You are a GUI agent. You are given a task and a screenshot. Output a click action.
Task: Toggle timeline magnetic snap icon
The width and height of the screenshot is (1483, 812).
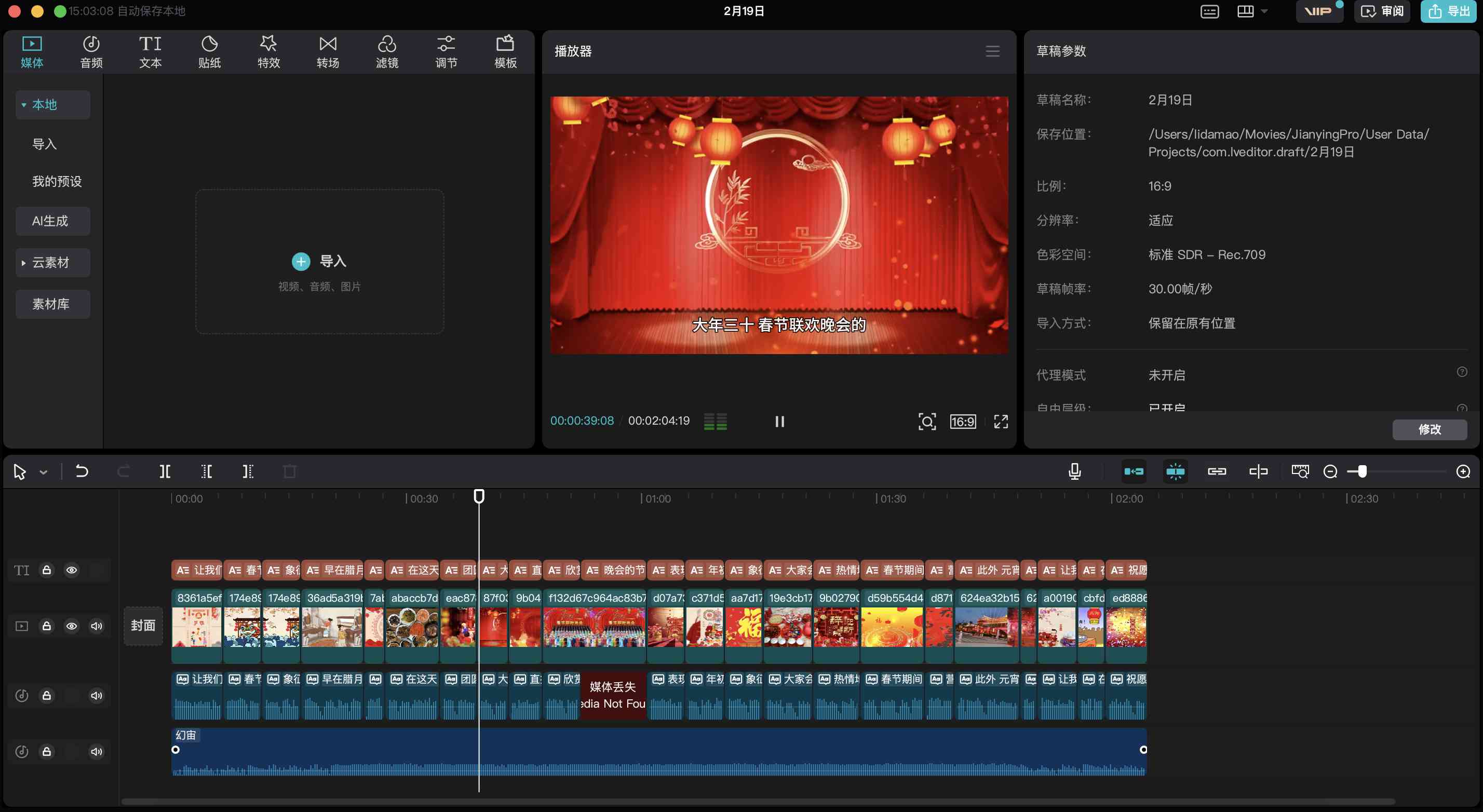point(1175,471)
